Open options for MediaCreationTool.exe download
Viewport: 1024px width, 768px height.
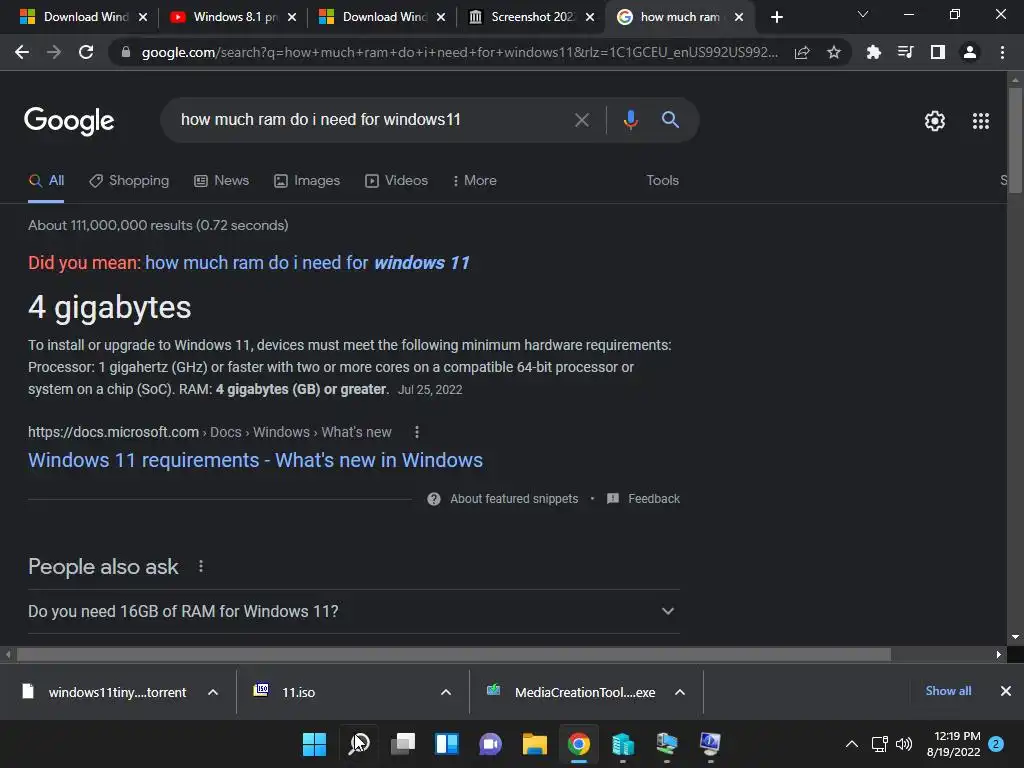pyautogui.click(x=680, y=692)
